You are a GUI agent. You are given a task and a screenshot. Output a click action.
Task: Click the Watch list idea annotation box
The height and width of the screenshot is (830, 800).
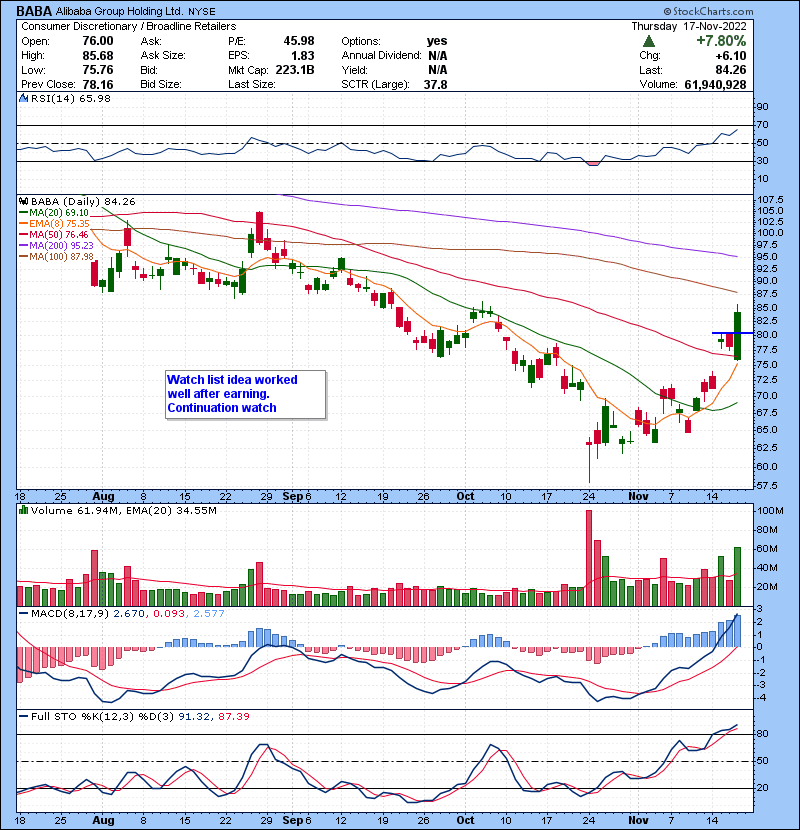point(246,394)
